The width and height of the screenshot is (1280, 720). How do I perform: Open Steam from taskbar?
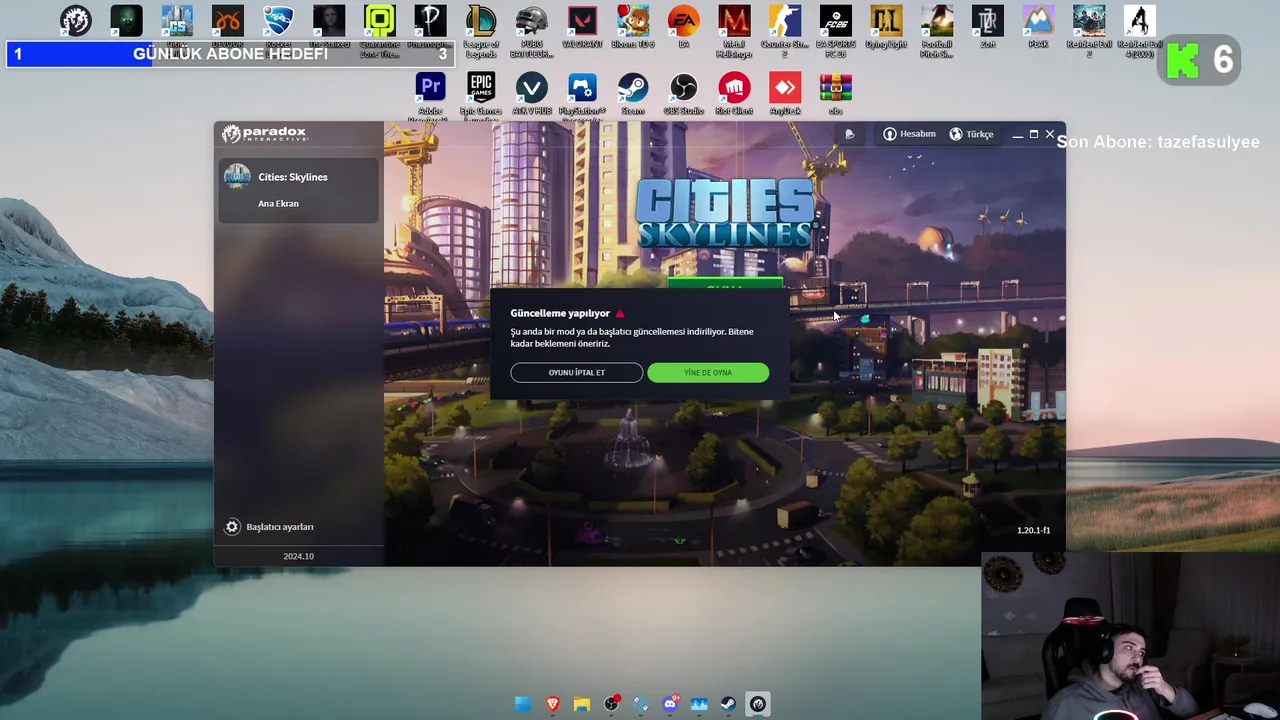coord(728,704)
